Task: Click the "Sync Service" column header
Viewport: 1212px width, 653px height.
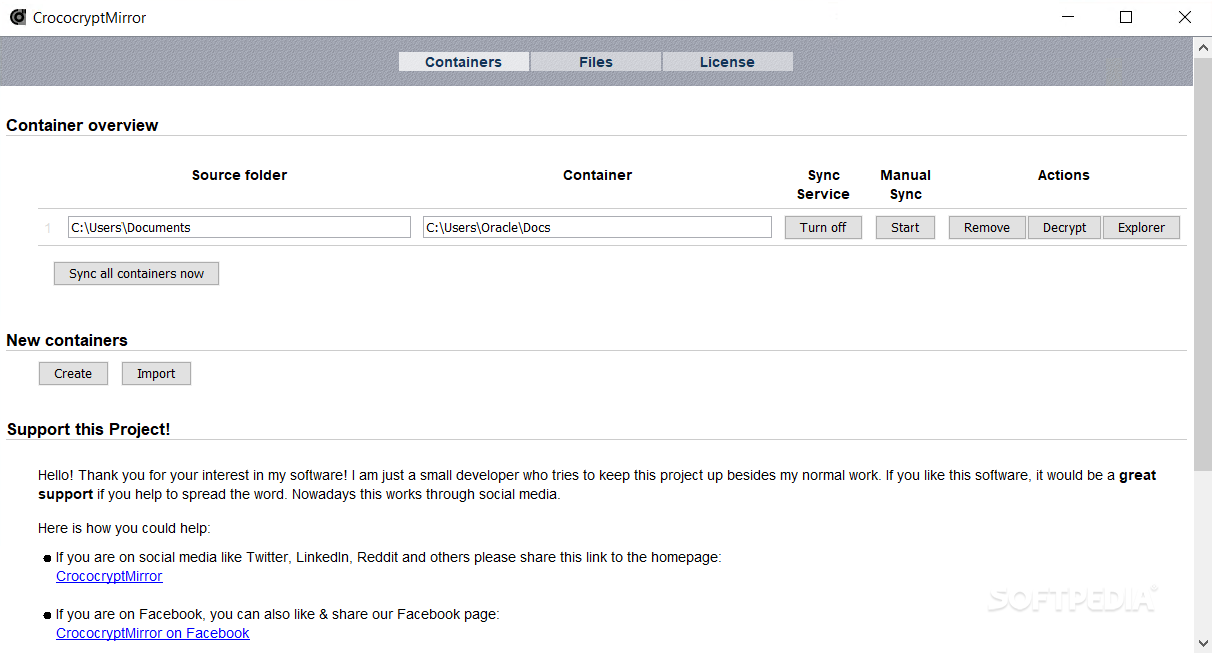Action: tap(823, 185)
